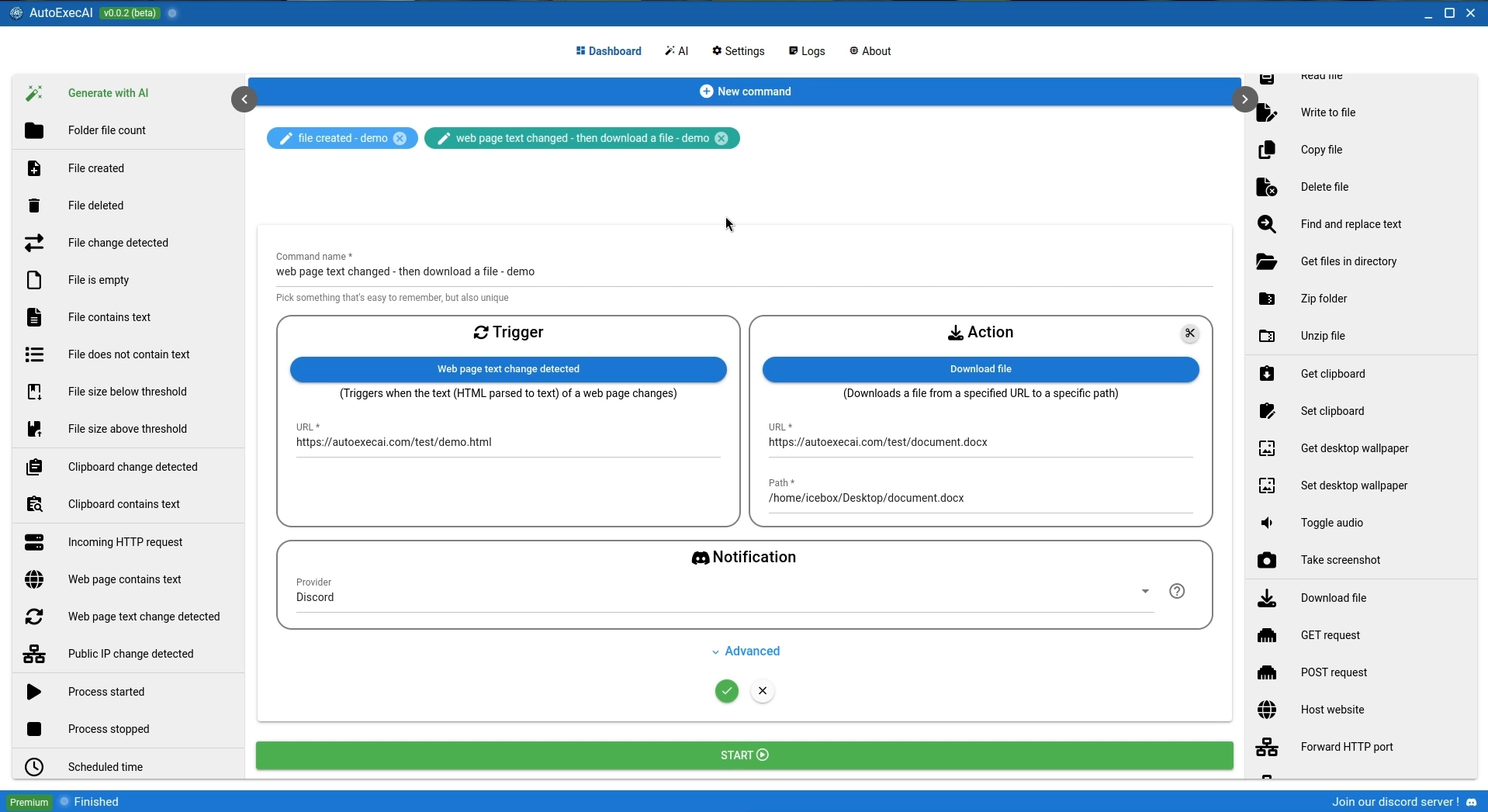The image size is (1488, 812).
Task: Collapse the right actions panel arrow
Action: coord(1245,99)
